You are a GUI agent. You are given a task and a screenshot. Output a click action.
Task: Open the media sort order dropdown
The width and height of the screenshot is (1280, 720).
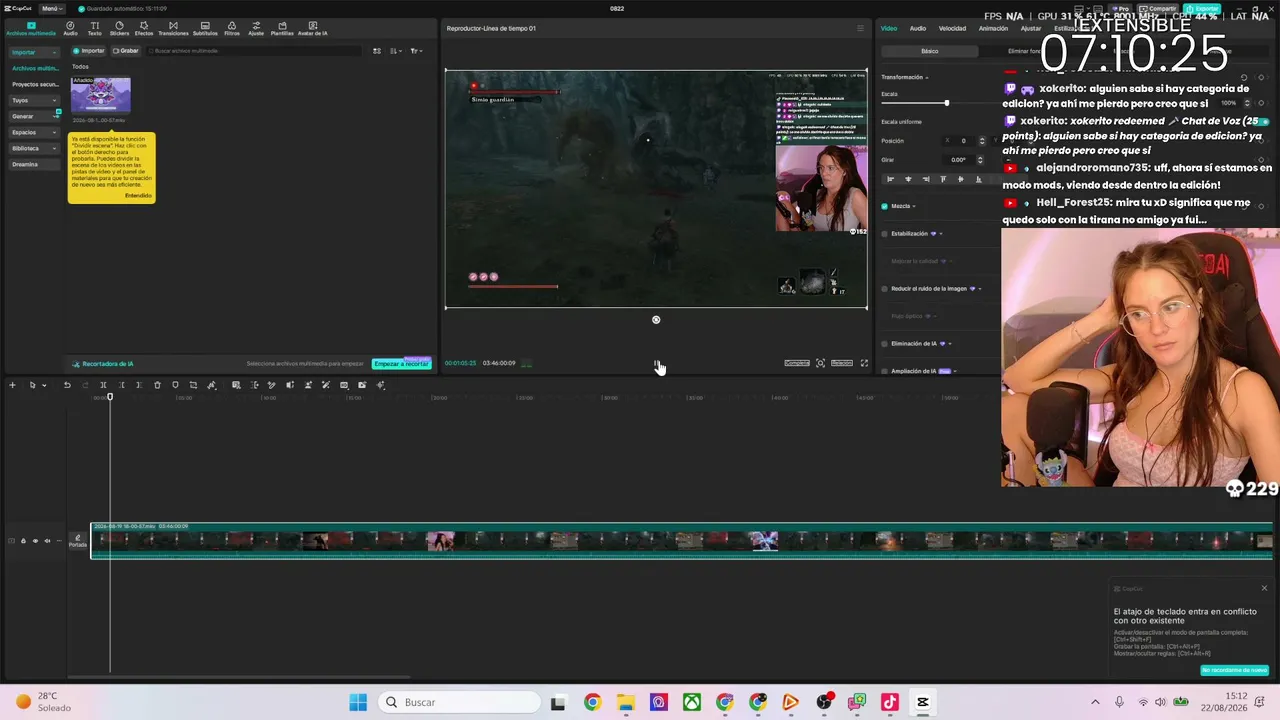396,51
